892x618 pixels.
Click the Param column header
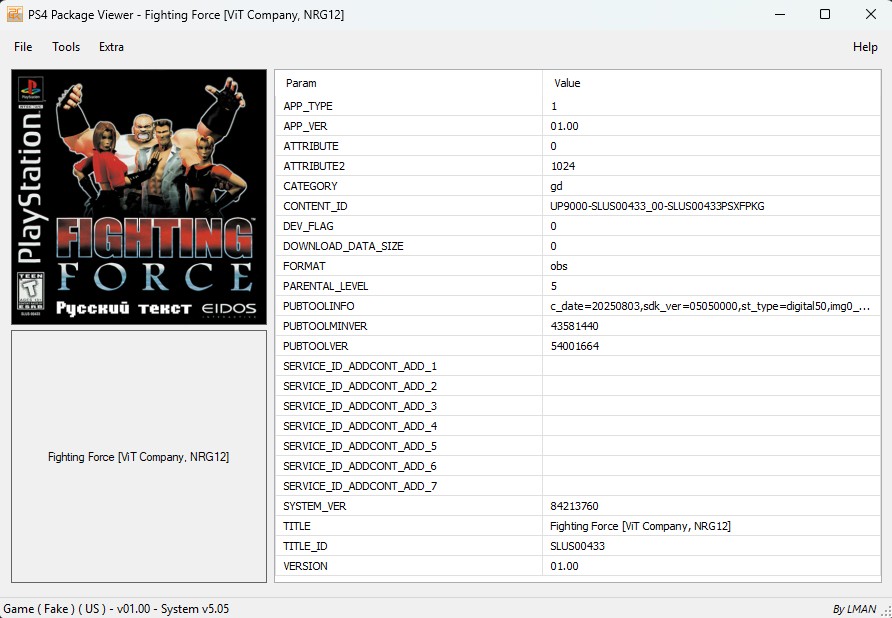coord(301,83)
